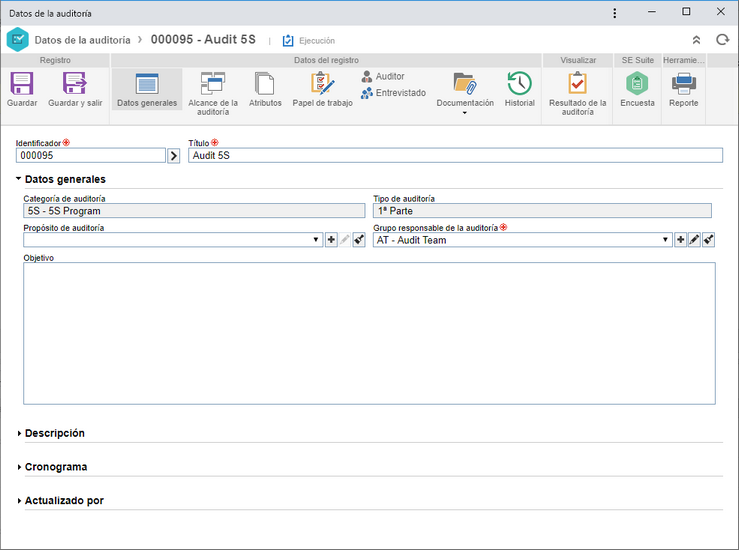Clear the Propósito de auditoría field
Image resolution: width=739 pixels, height=550 pixels.
[359, 240]
